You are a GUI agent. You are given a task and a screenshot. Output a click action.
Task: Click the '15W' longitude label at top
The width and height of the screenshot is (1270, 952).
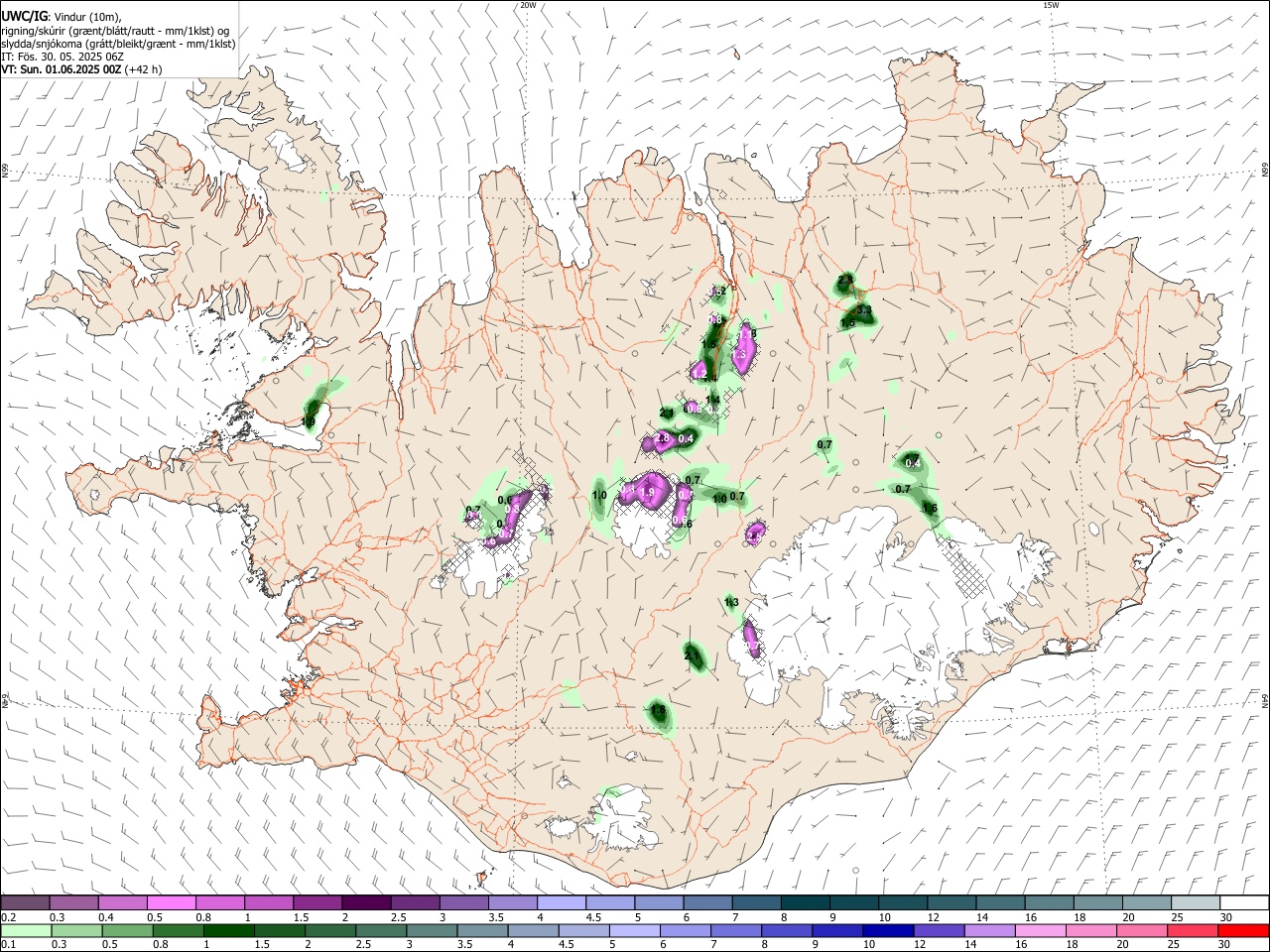click(x=1051, y=5)
